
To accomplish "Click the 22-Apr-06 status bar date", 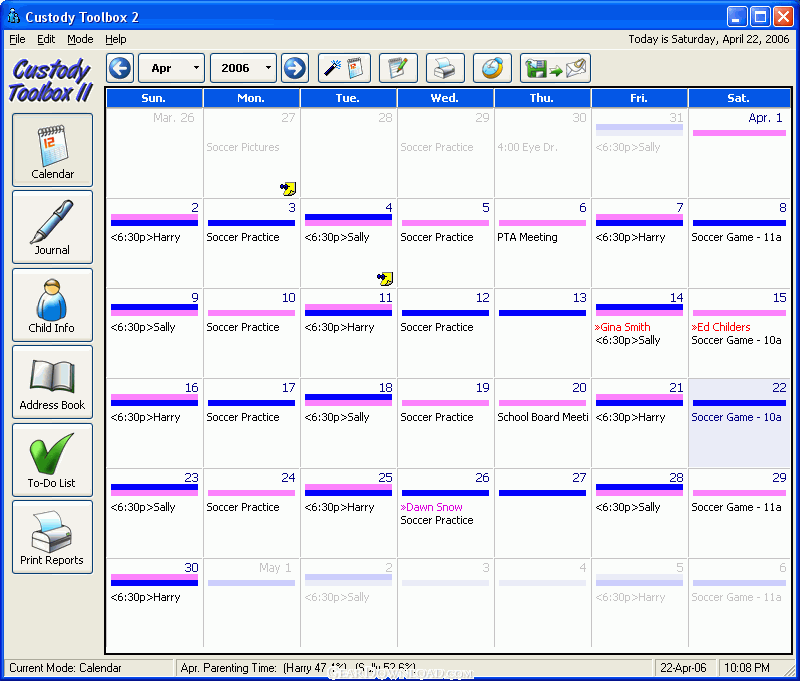I will click(683, 668).
